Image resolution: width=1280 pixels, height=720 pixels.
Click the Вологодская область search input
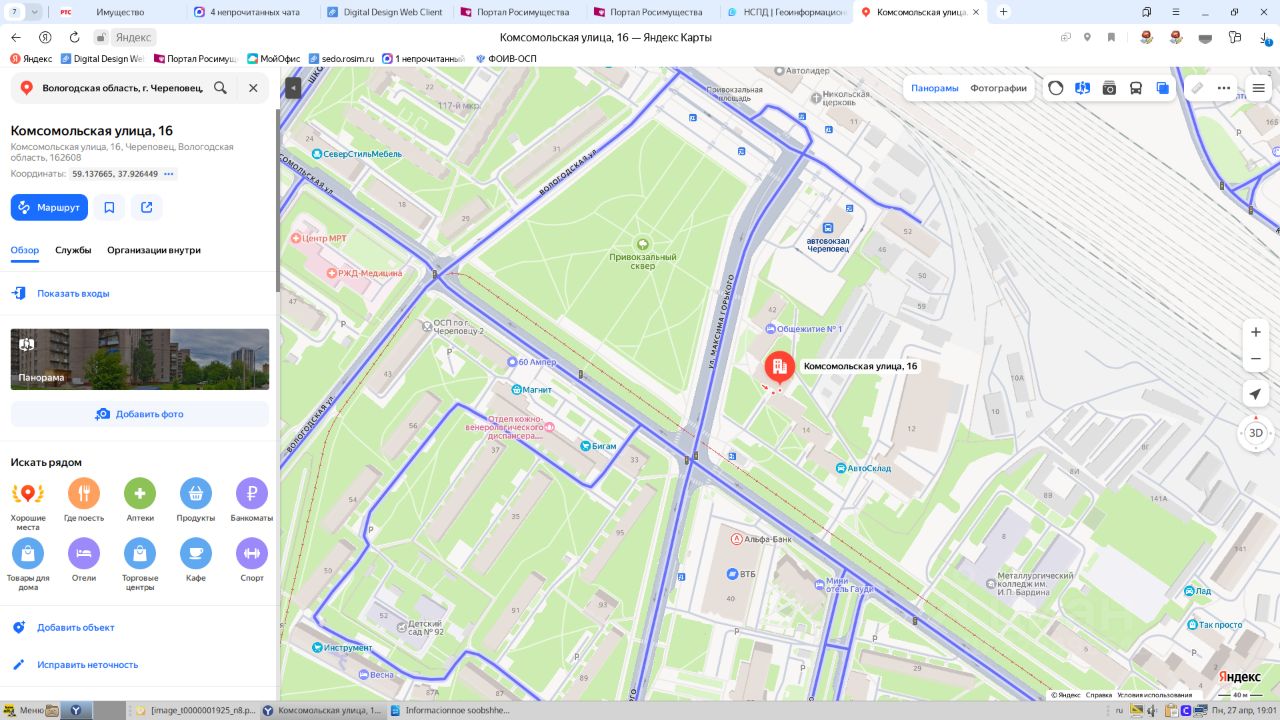pos(122,88)
